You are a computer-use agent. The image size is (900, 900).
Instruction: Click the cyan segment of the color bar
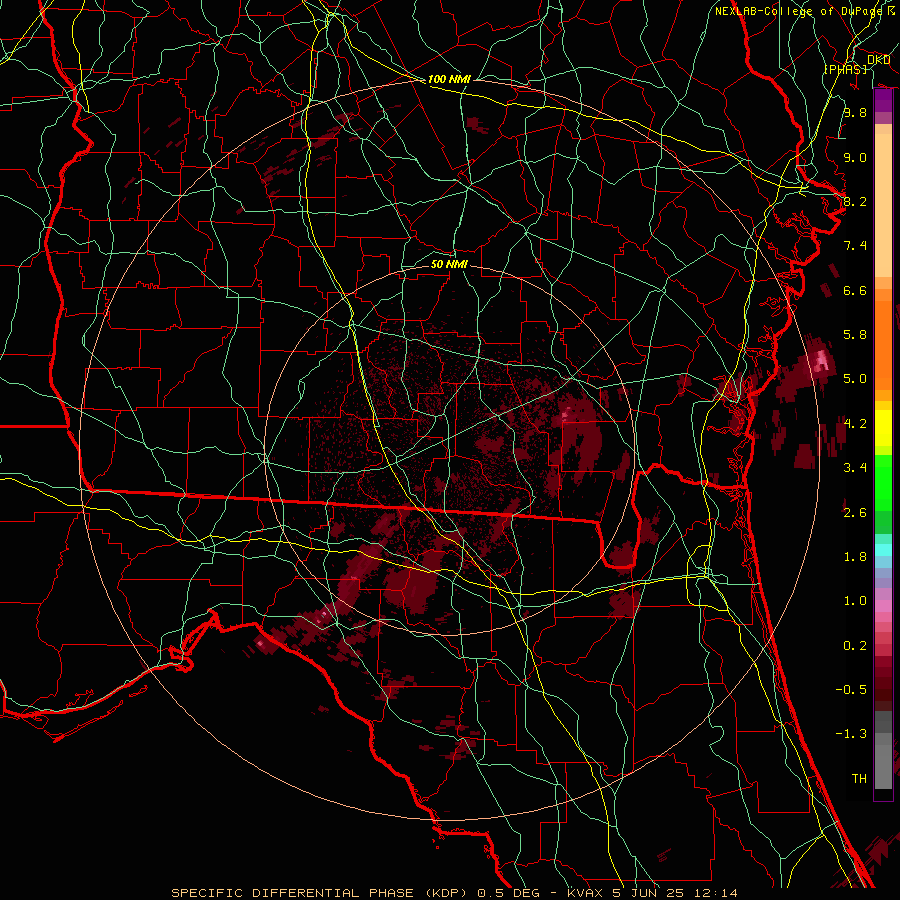(883, 549)
